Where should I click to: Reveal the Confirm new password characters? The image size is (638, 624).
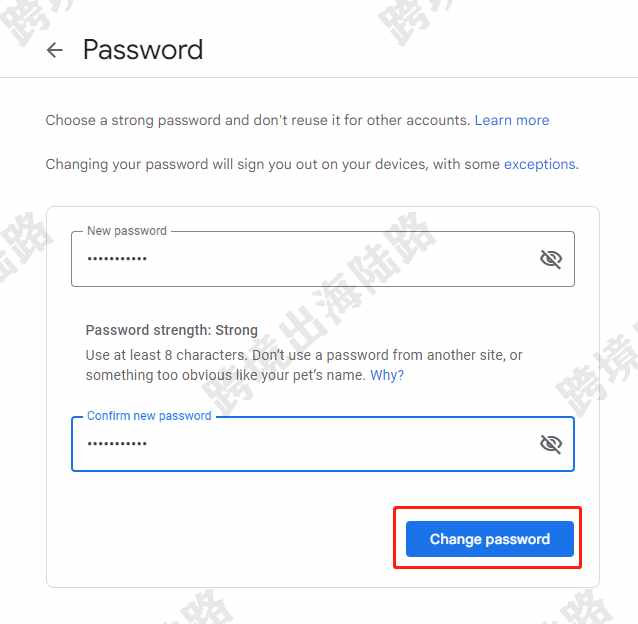point(551,444)
